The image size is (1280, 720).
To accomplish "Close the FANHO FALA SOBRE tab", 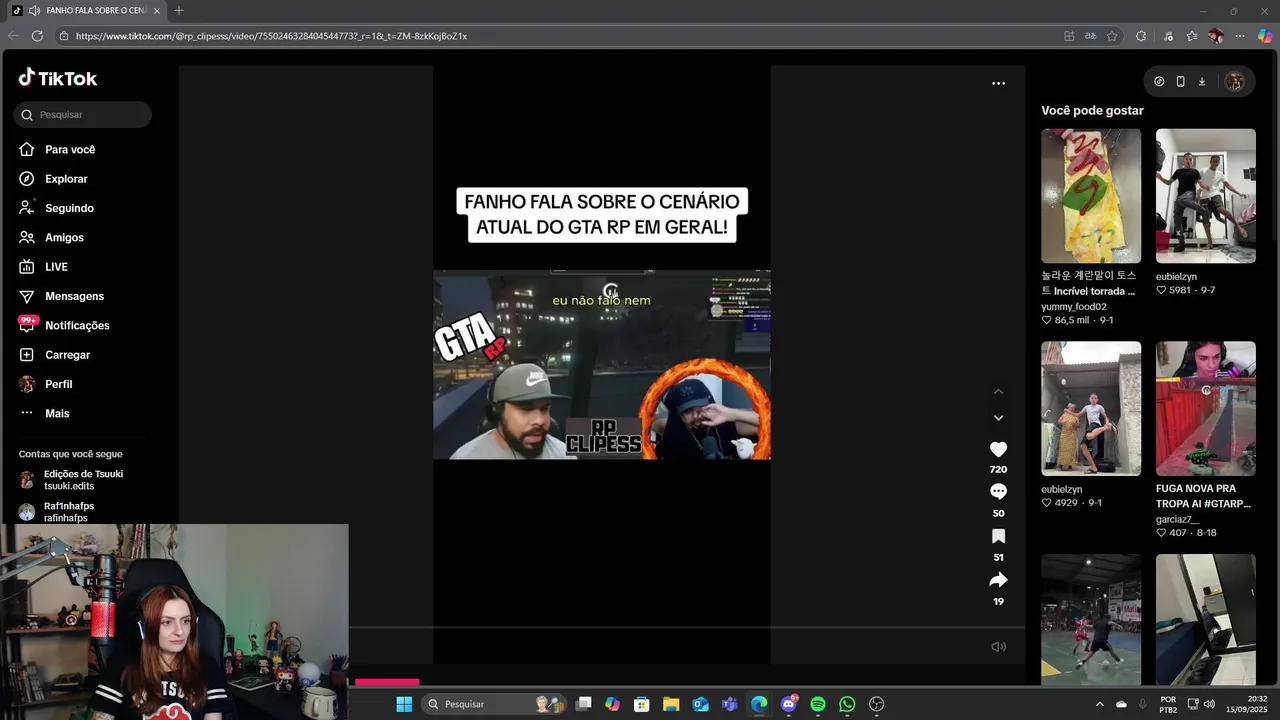I will (x=157, y=11).
